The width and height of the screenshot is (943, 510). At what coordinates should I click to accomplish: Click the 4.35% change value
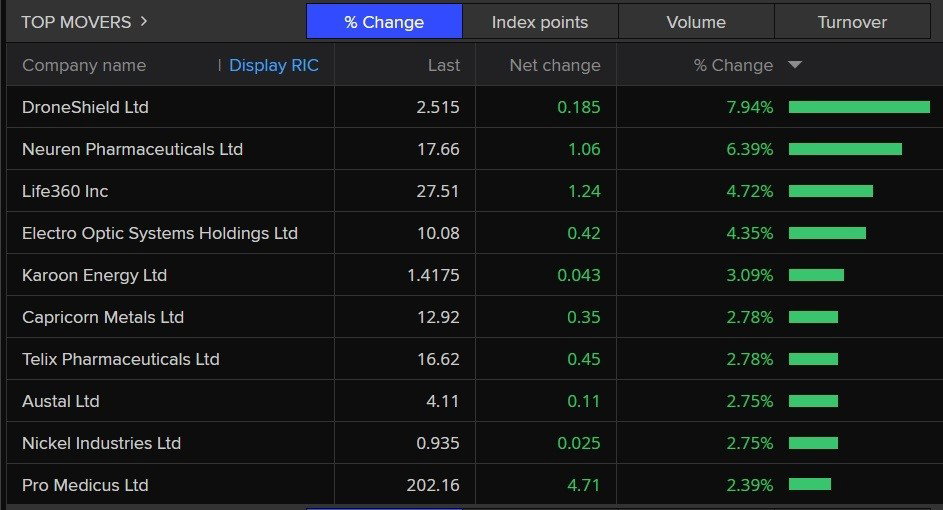pos(749,233)
